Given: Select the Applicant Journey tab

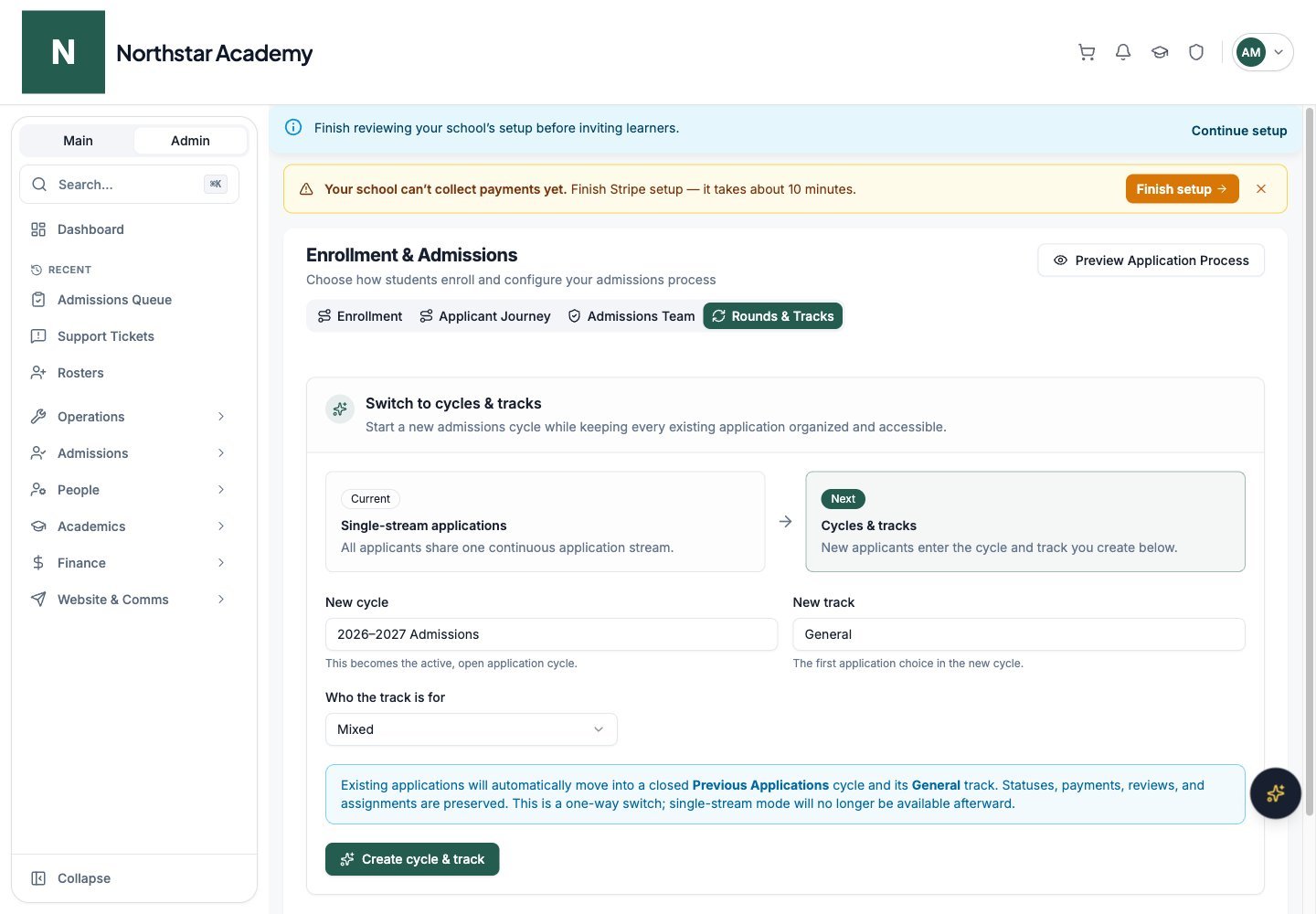Looking at the screenshot, I should tap(485, 316).
